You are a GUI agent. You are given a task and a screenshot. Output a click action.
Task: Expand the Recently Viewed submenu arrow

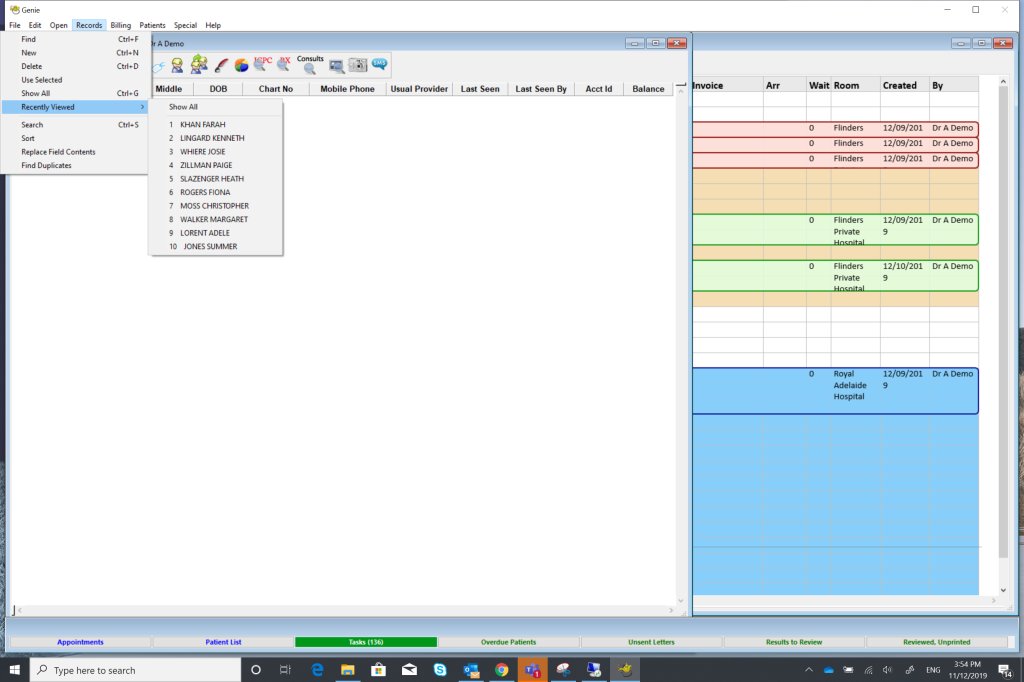(x=142, y=106)
